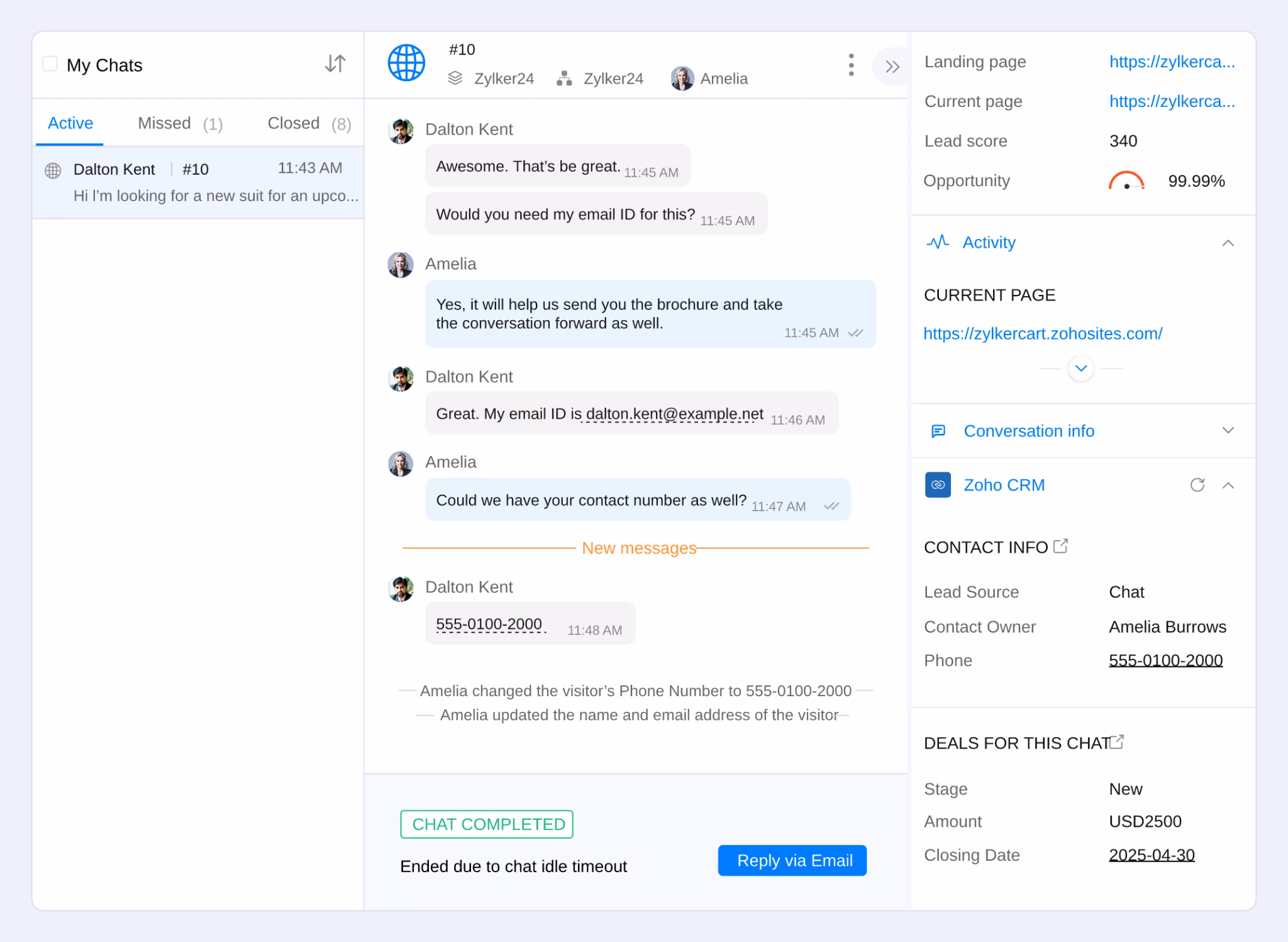Click the Zylker24 department hierarchy icon
The width and height of the screenshot is (1288, 942).
[564, 79]
